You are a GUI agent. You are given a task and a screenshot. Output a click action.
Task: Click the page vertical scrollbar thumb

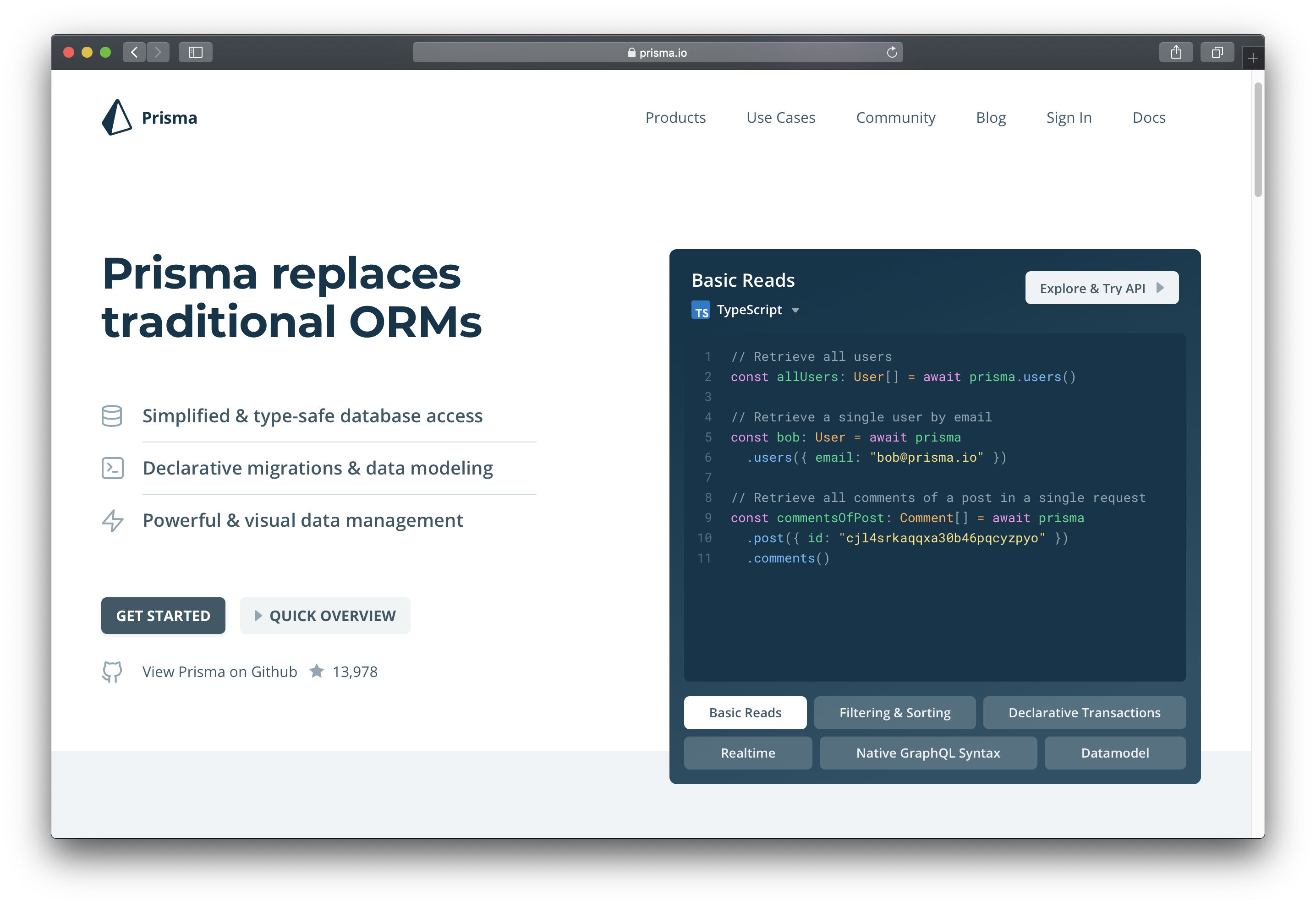[1257, 139]
